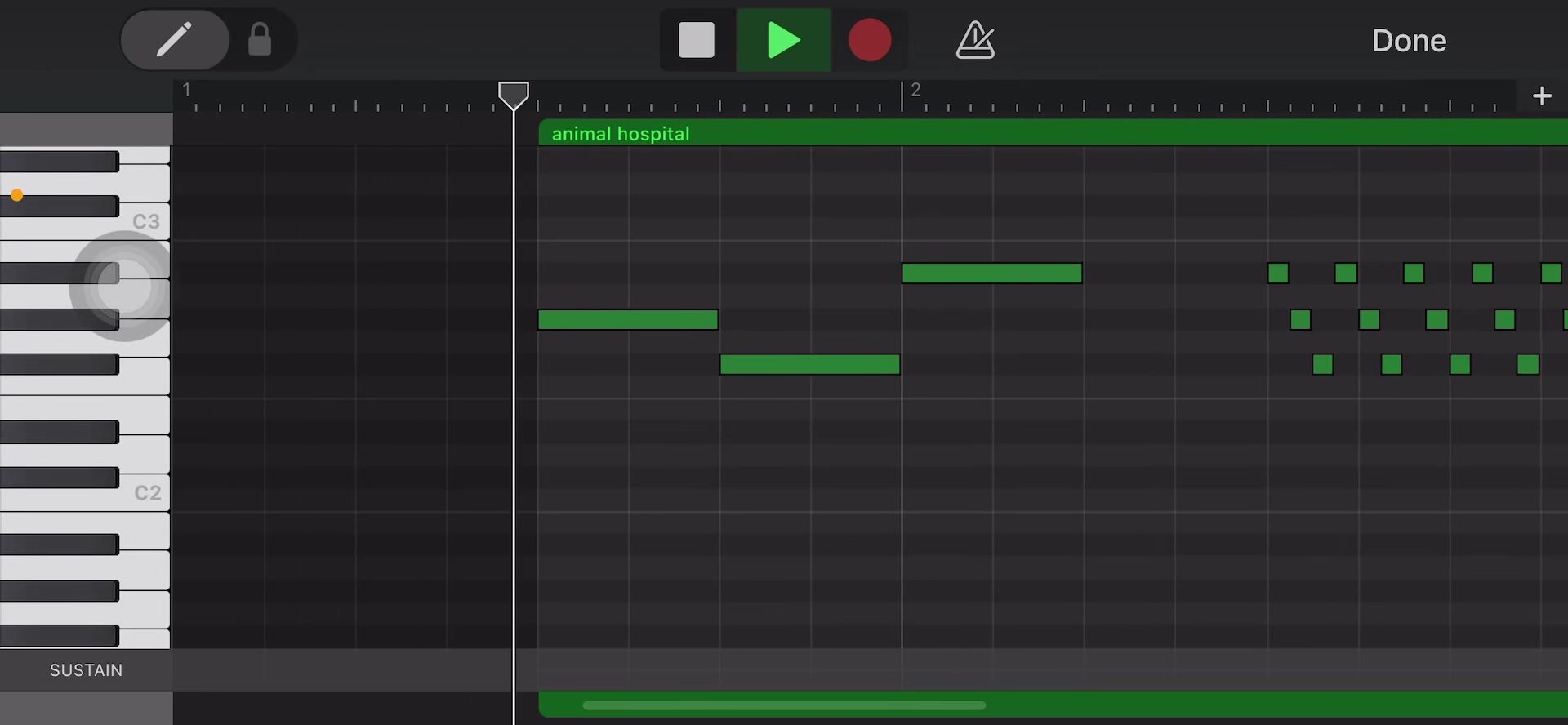The height and width of the screenshot is (725, 1568).
Task: Select the long note starting at bar 2
Action: coord(991,274)
